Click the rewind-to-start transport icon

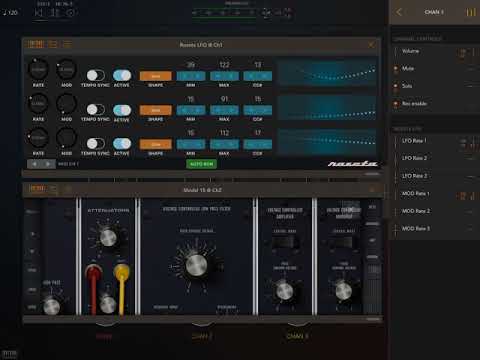[x=39, y=13]
